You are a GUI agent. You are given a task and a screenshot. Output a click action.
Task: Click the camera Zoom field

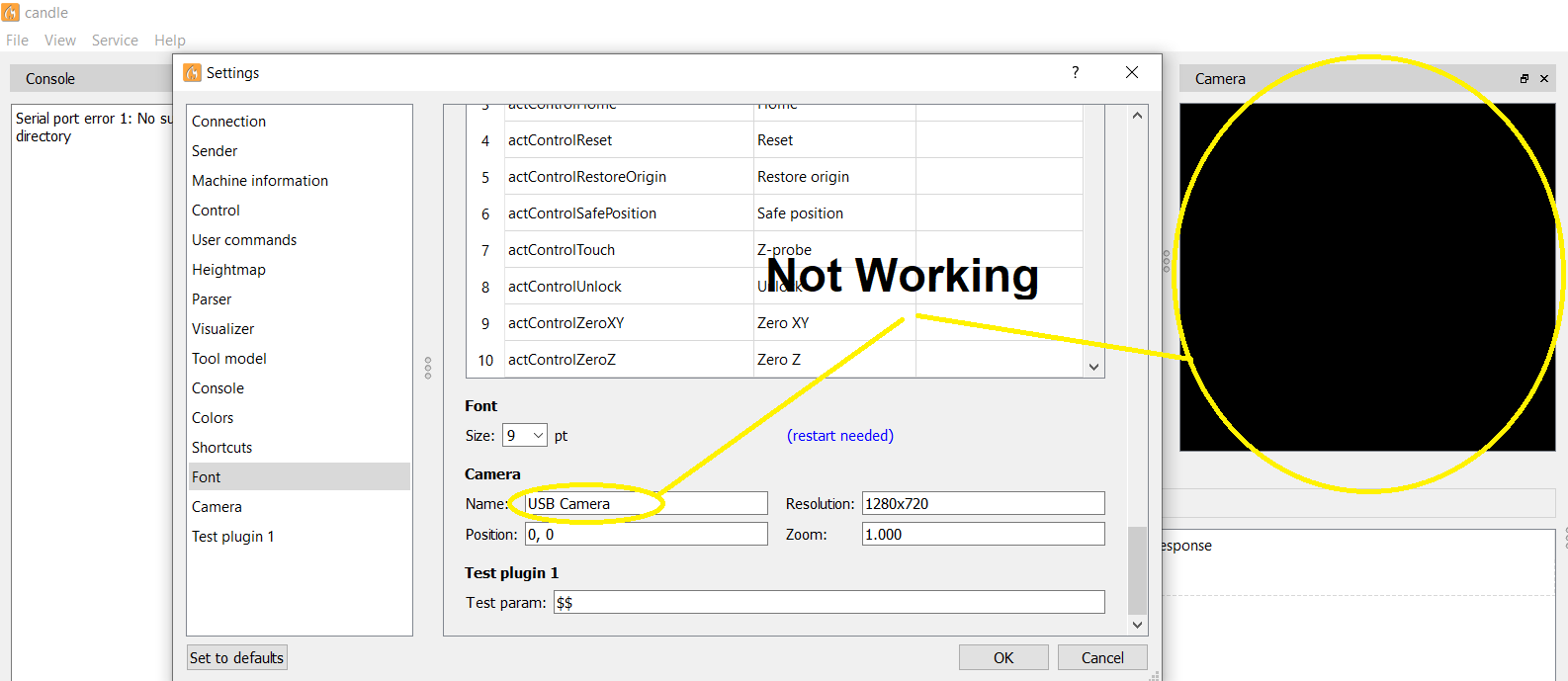pyautogui.click(x=983, y=534)
